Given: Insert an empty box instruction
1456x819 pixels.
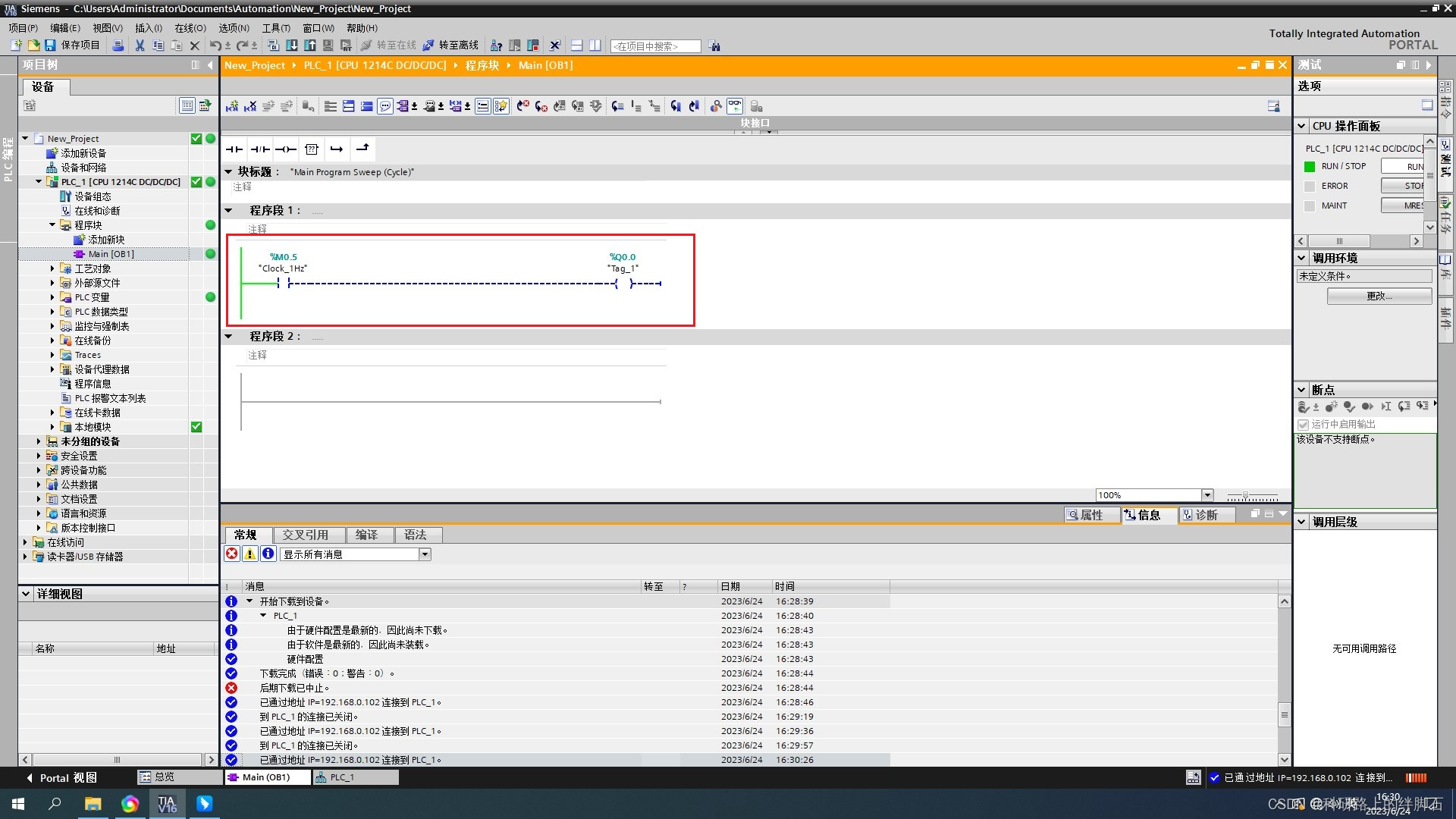Looking at the screenshot, I should [x=312, y=149].
